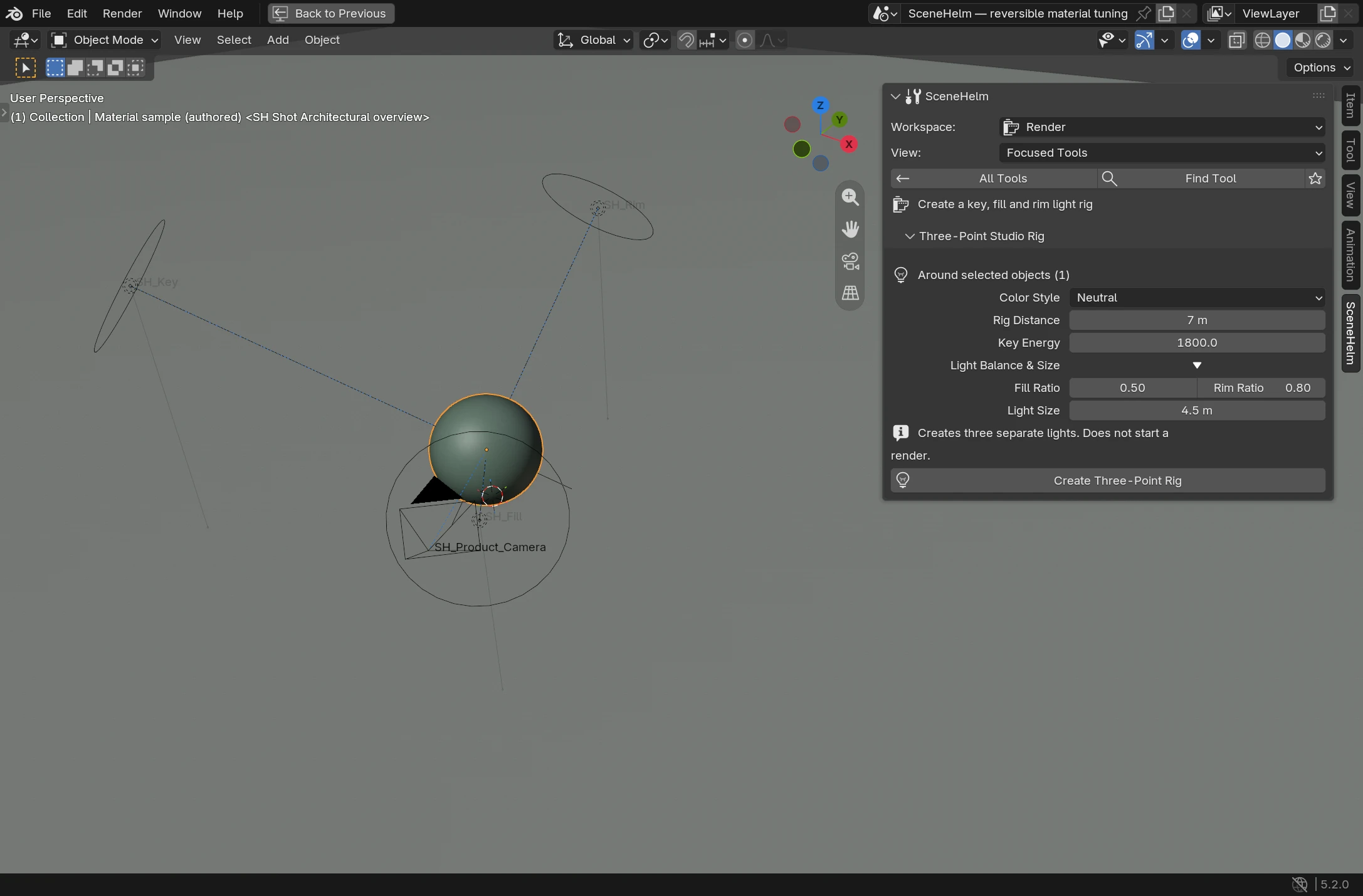The height and width of the screenshot is (896, 1363).
Task: Click the hand pan view icon
Action: click(x=850, y=229)
